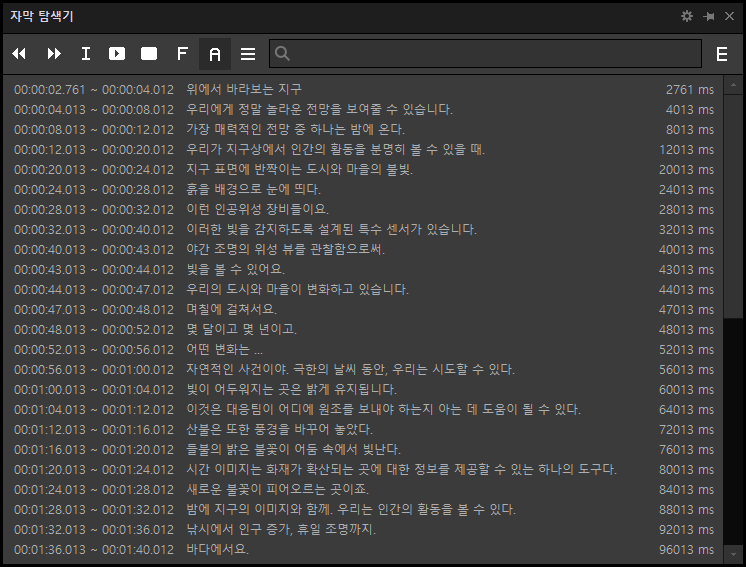Click the magnifier search icon
Viewport: 746px width, 567px height.
tap(282, 53)
